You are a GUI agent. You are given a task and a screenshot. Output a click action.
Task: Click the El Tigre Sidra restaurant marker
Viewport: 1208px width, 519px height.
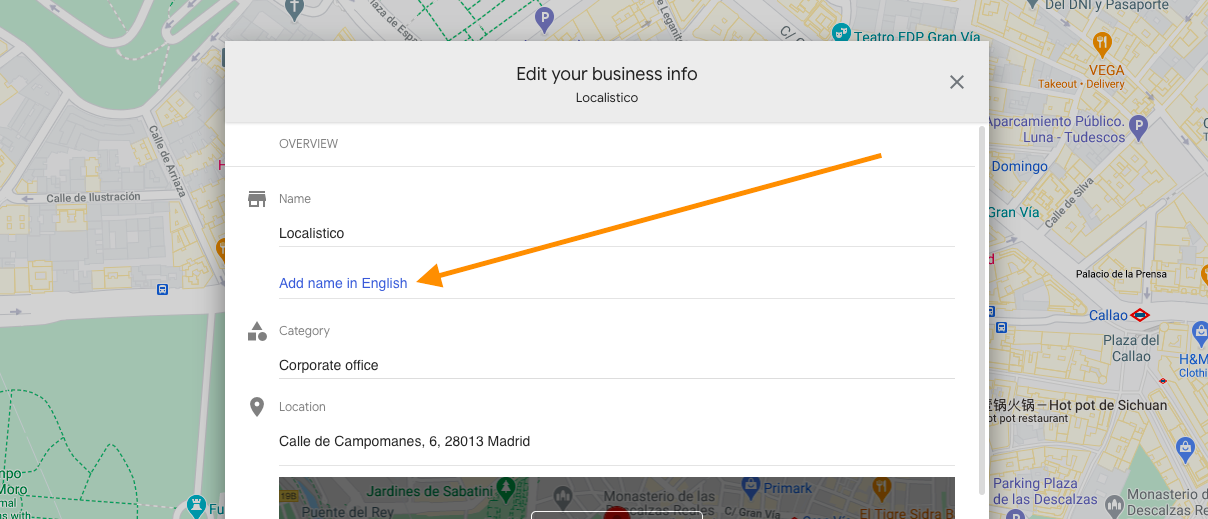pyautogui.click(x=881, y=487)
